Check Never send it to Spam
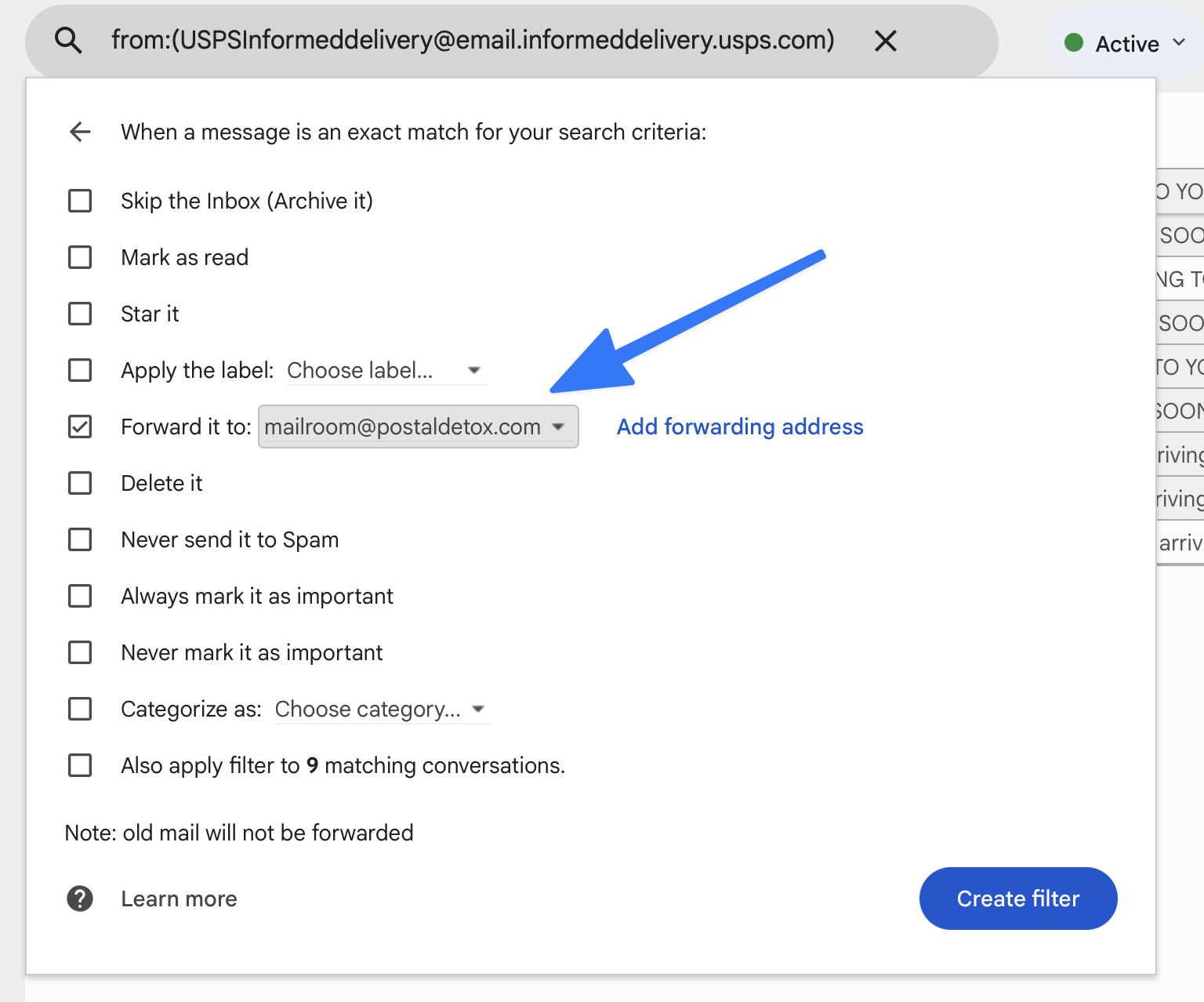This screenshot has width=1204, height=1002. (79, 539)
